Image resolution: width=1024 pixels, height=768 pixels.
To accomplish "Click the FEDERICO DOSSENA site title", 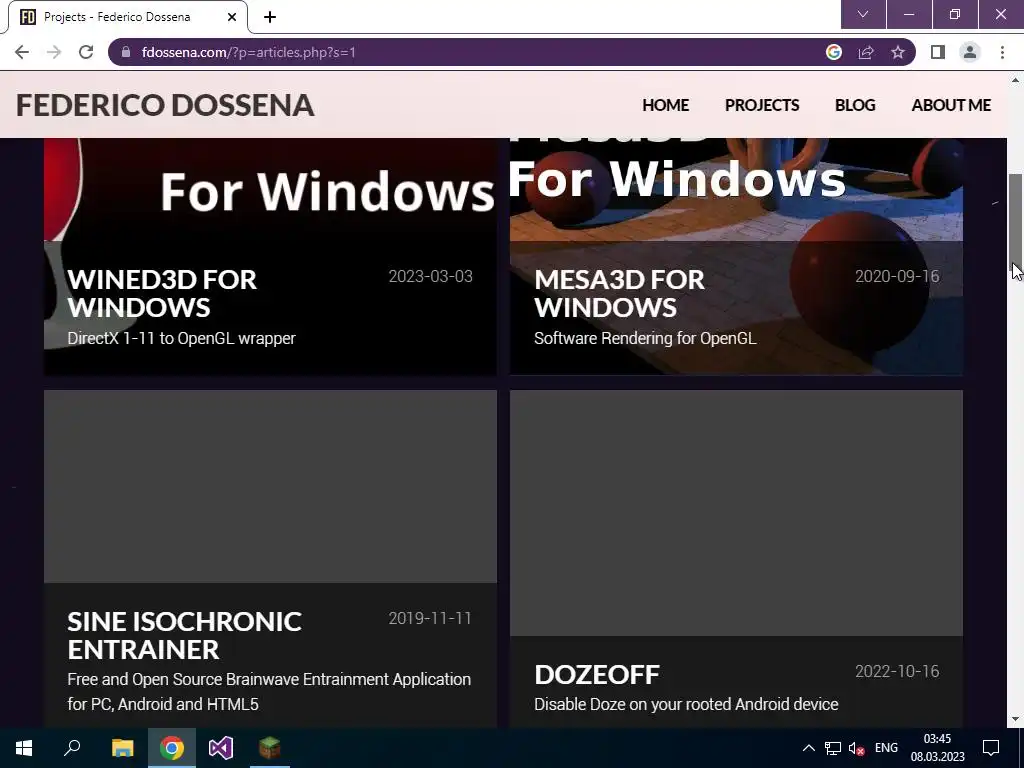I will 165,105.
